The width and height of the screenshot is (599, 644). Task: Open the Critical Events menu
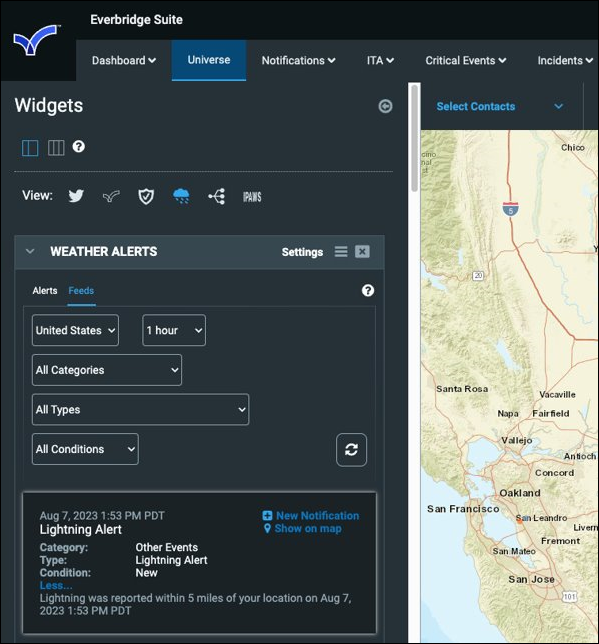465,60
